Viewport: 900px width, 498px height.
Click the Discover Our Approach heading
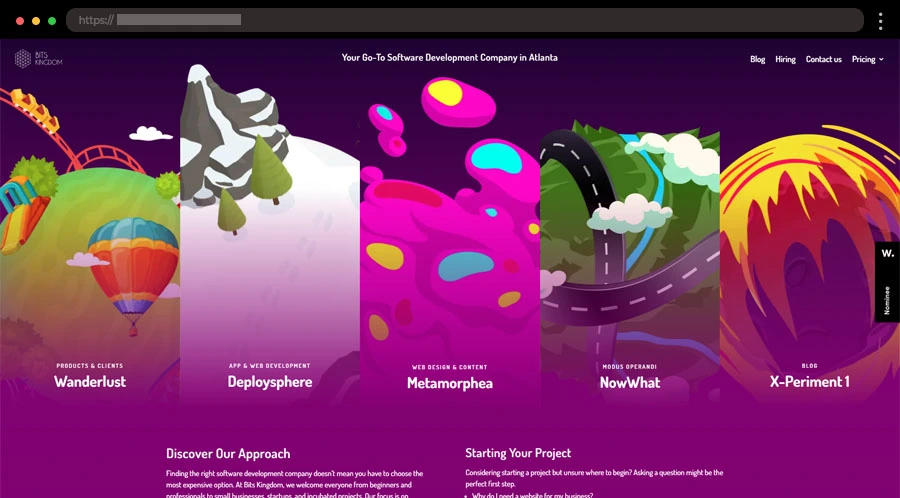click(x=228, y=453)
